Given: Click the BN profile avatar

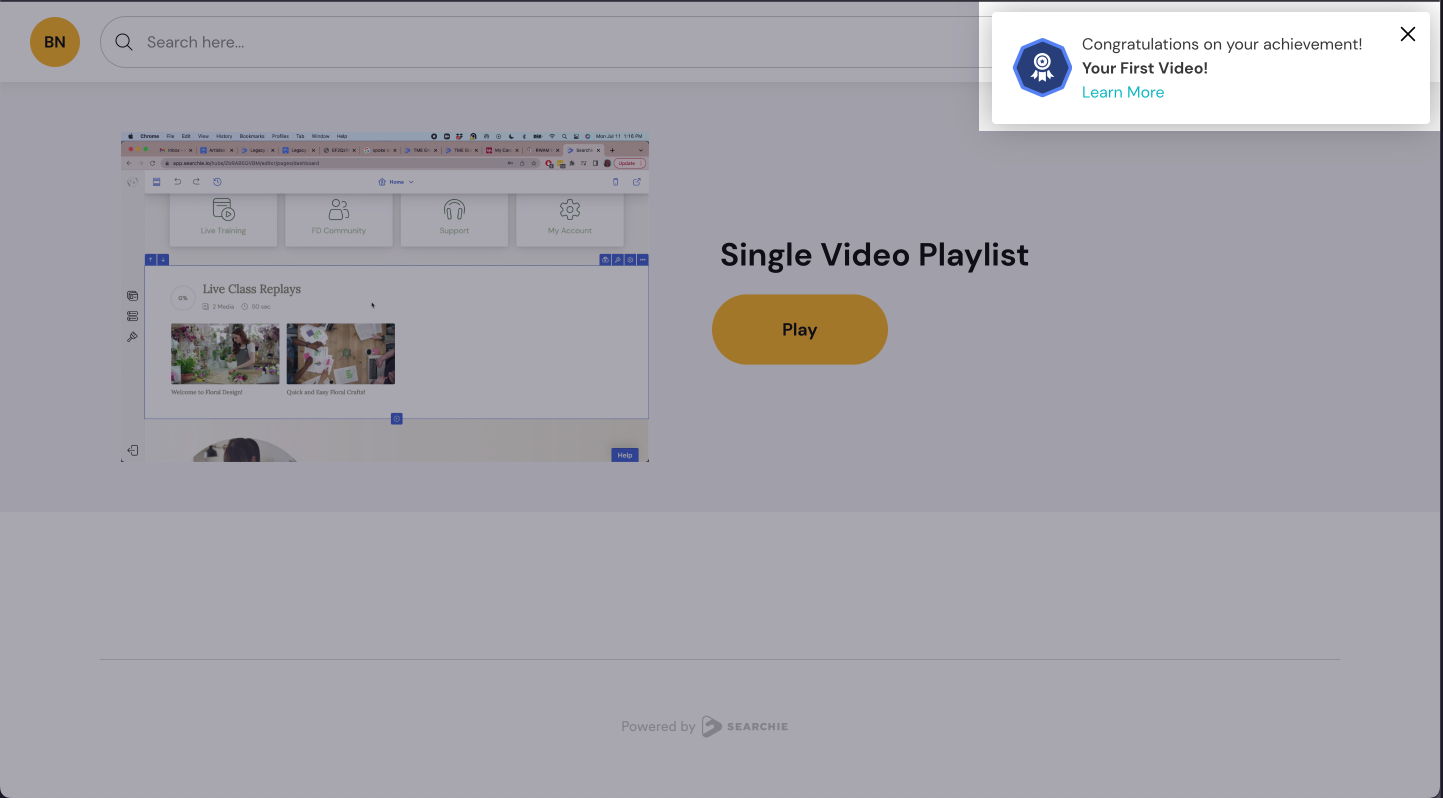Looking at the screenshot, I should 55,42.
